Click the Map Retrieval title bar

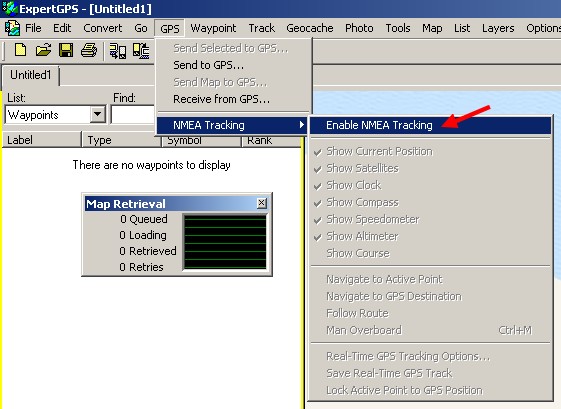coord(177,204)
